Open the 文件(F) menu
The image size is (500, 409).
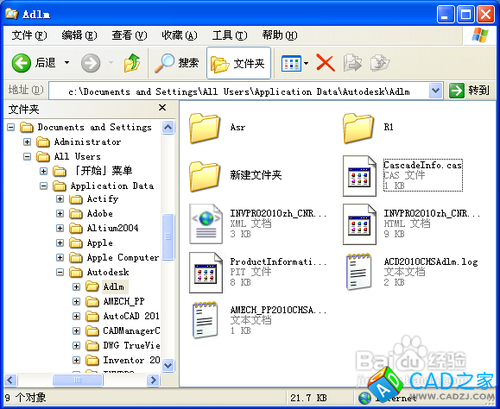[29, 35]
